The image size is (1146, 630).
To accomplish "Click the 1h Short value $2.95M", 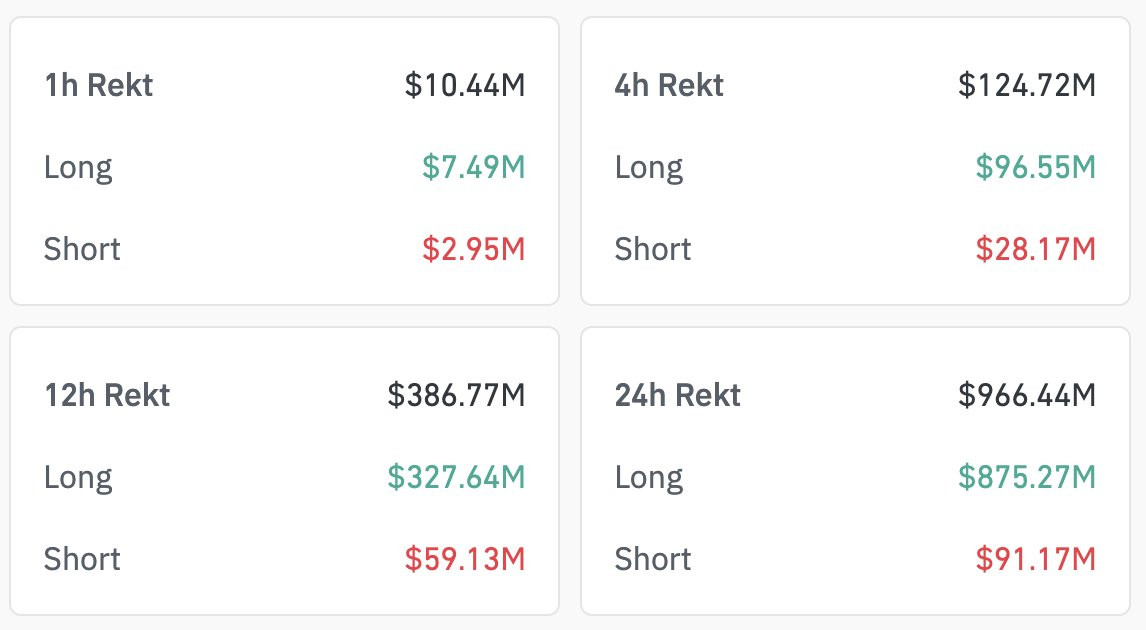I will (473, 248).
